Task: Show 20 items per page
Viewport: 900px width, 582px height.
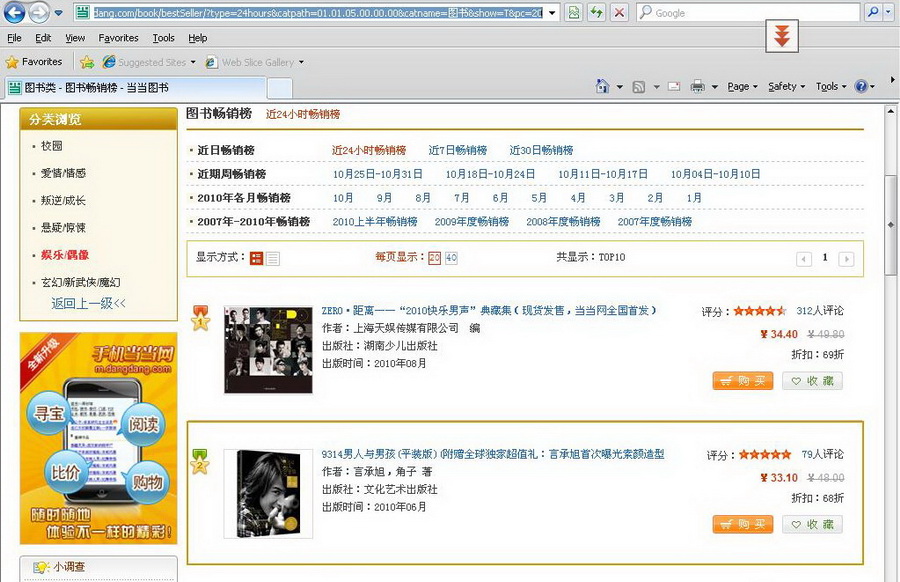Action: [435, 258]
